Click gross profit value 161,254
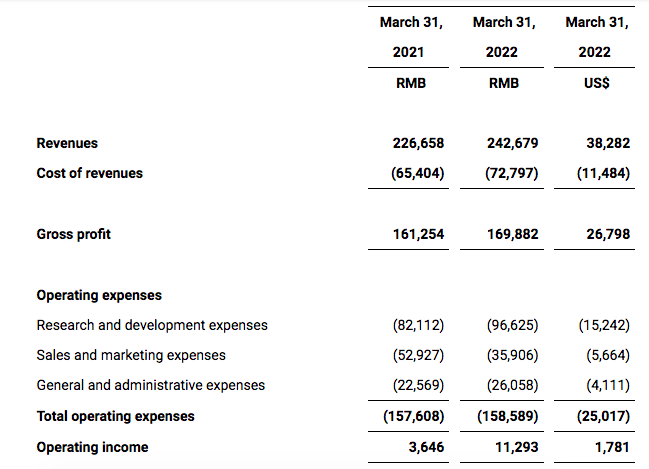 pyautogui.click(x=418, y=234)
